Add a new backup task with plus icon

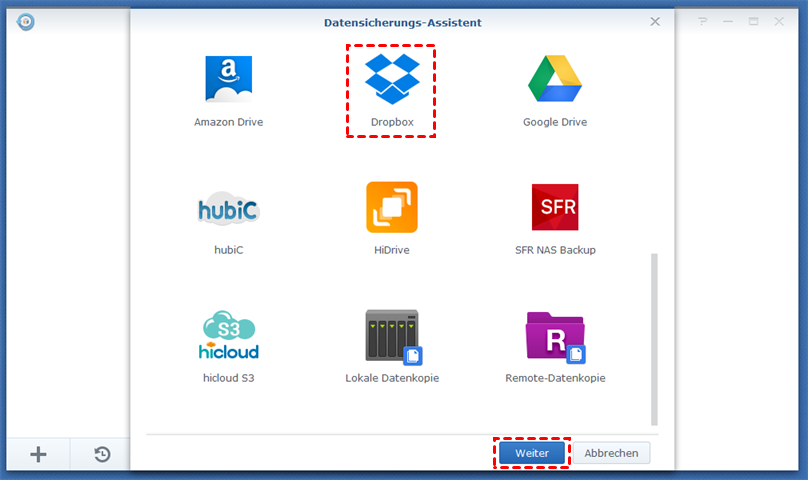point(38,454)
